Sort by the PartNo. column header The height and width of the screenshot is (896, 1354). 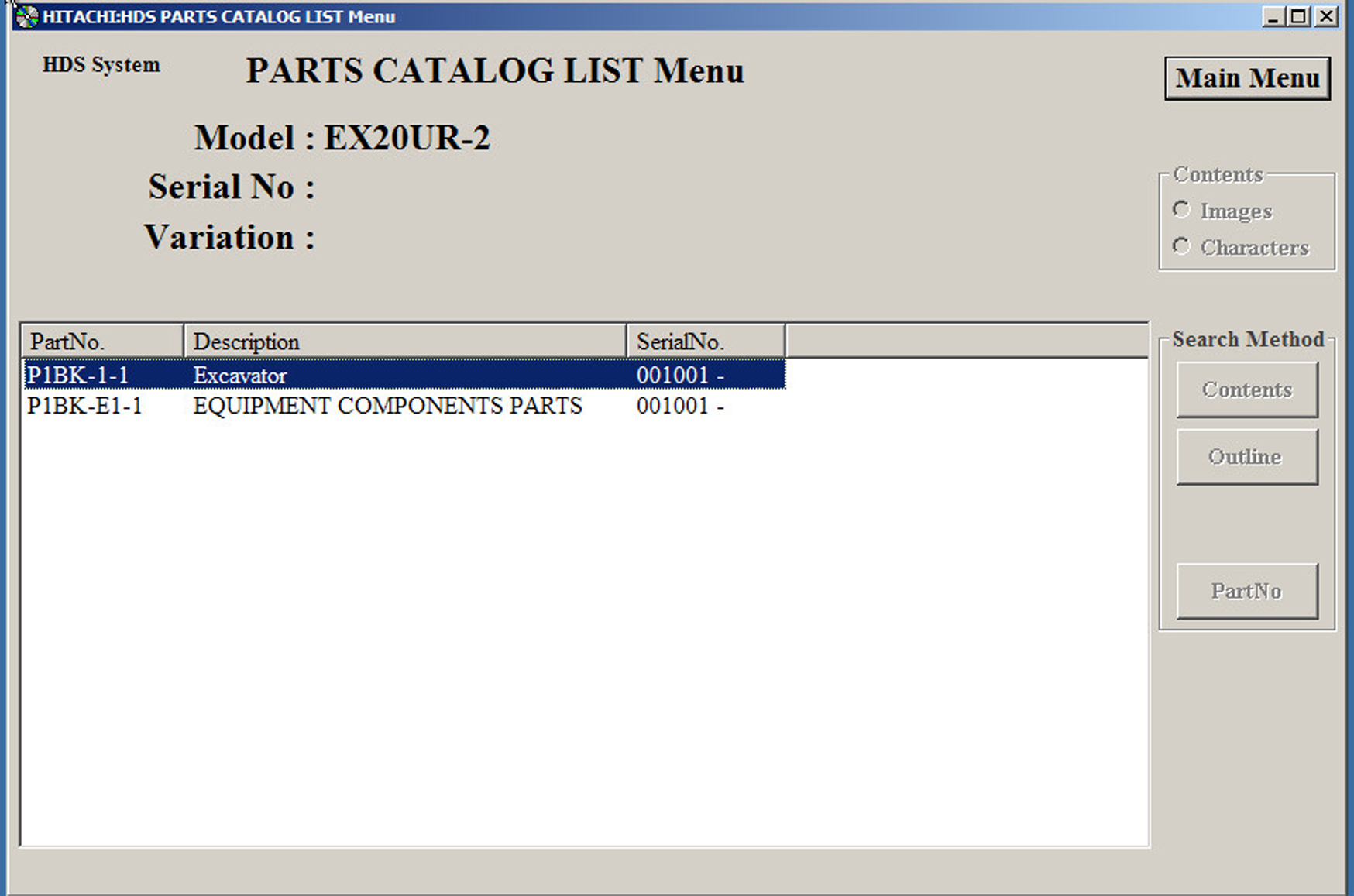(102, 342)
